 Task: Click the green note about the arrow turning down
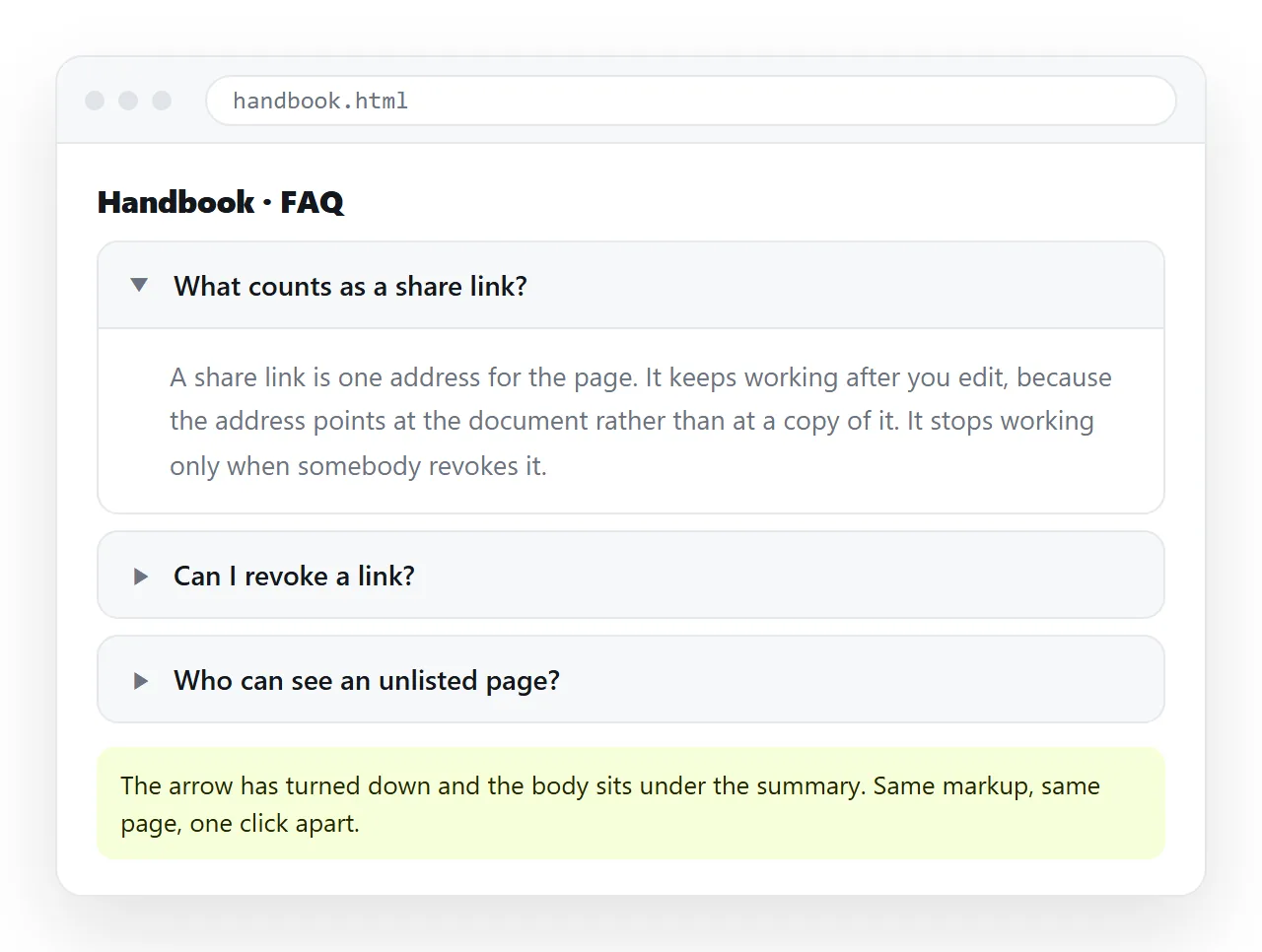(631, 804)
